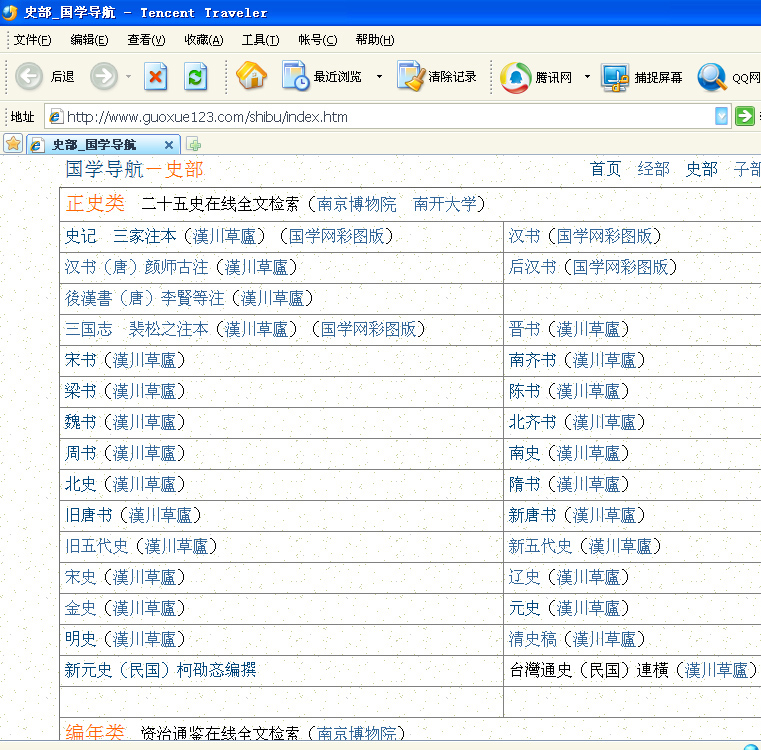Go to the Home page house icon
Screen dimensions: 761x750
click(x=251, y=75)
